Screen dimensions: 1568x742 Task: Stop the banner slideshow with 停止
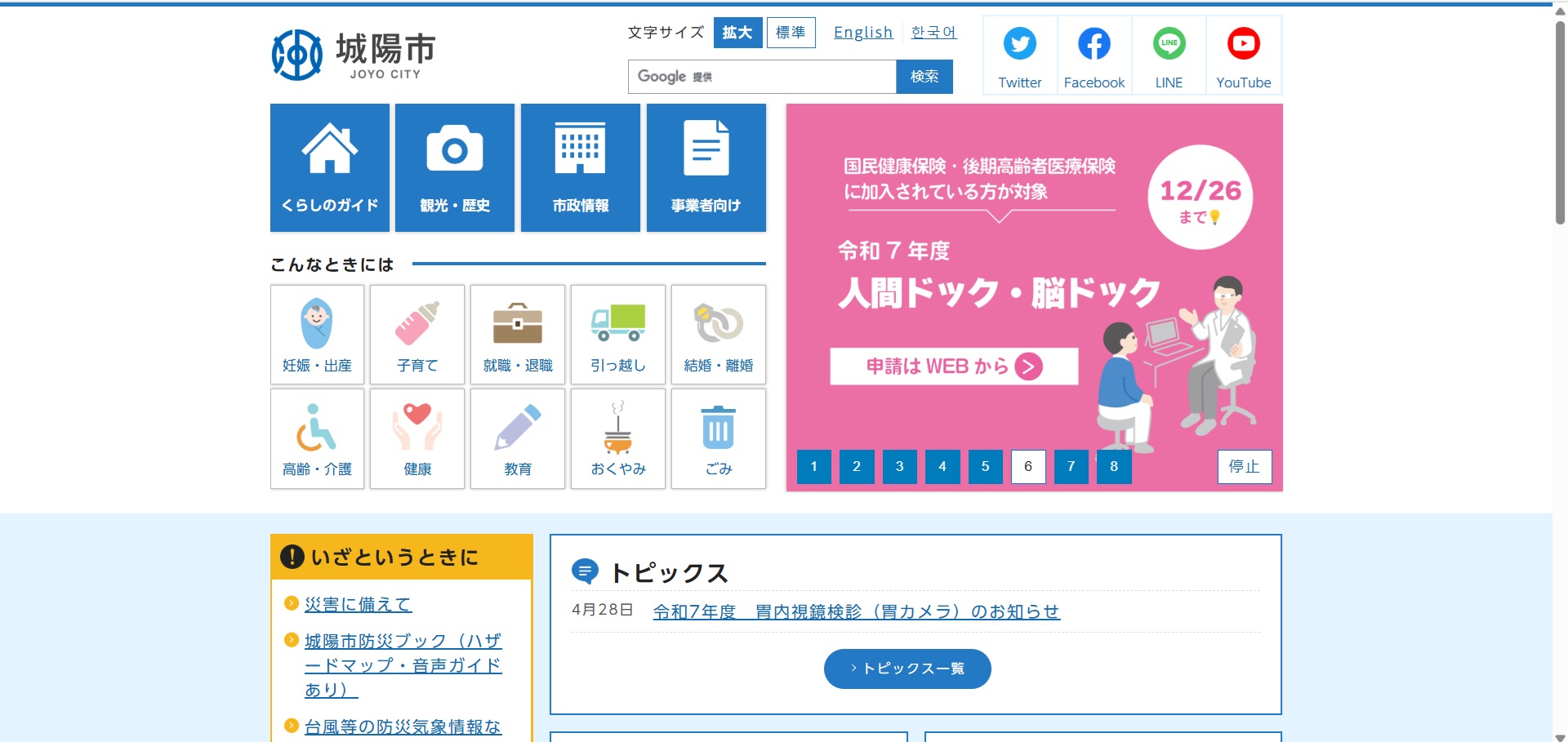click(1244, 466)
